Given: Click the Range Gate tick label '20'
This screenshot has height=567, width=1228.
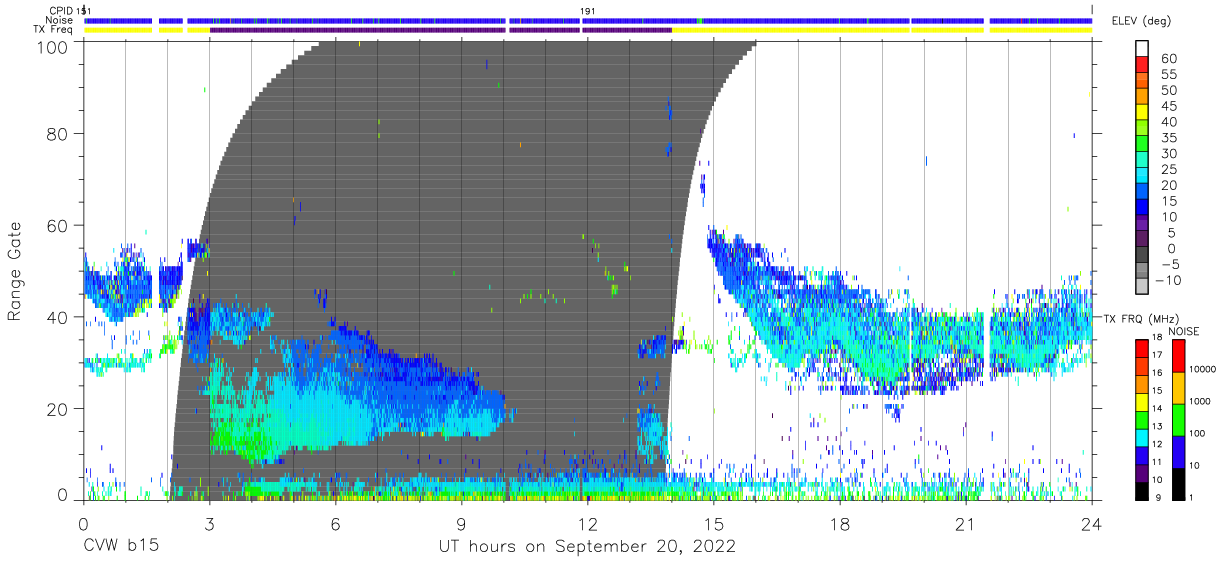Looking at the screenshot, I should click(x=58, y=409).
